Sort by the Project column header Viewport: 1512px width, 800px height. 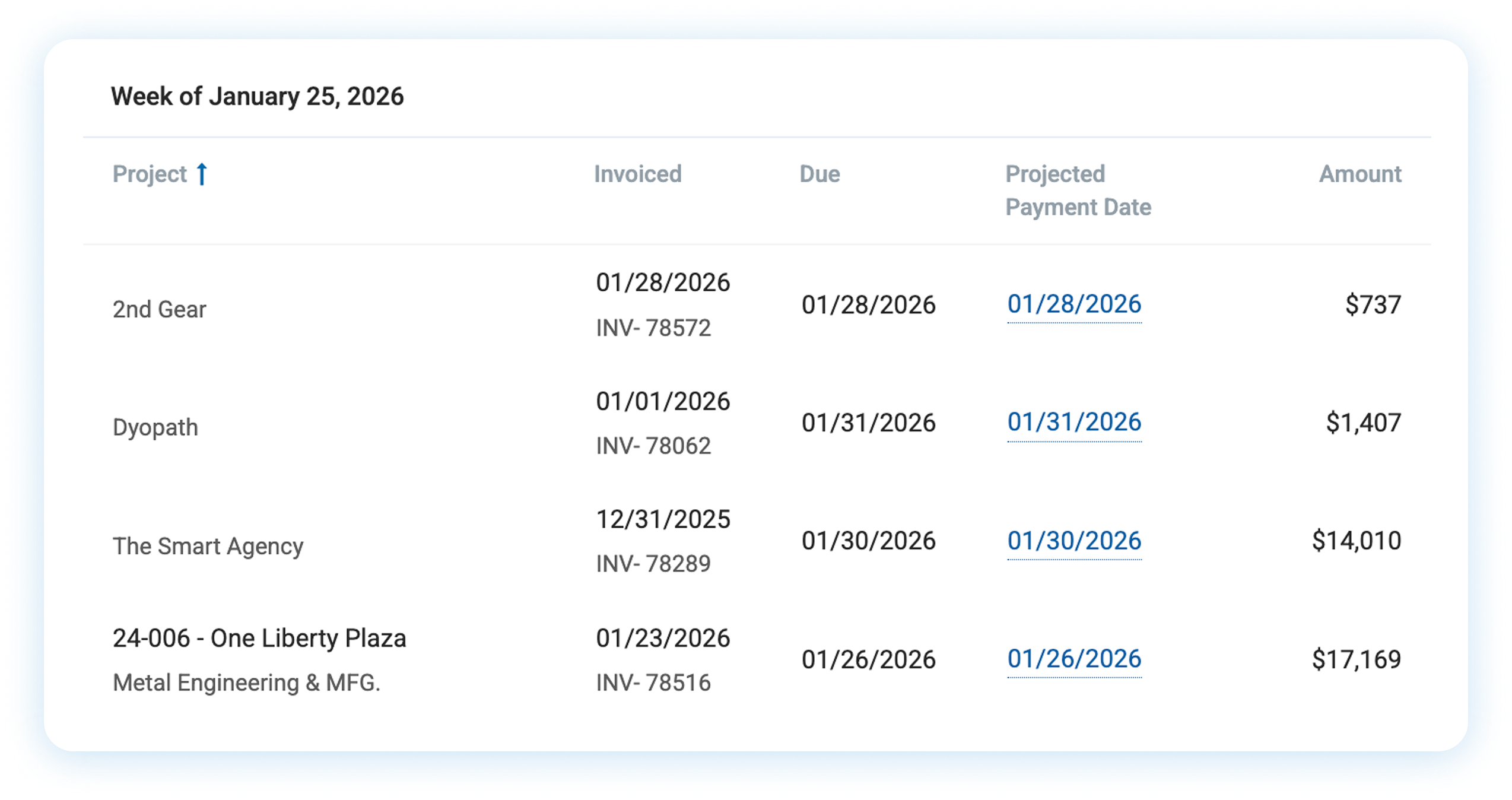(x=150, y=174)
